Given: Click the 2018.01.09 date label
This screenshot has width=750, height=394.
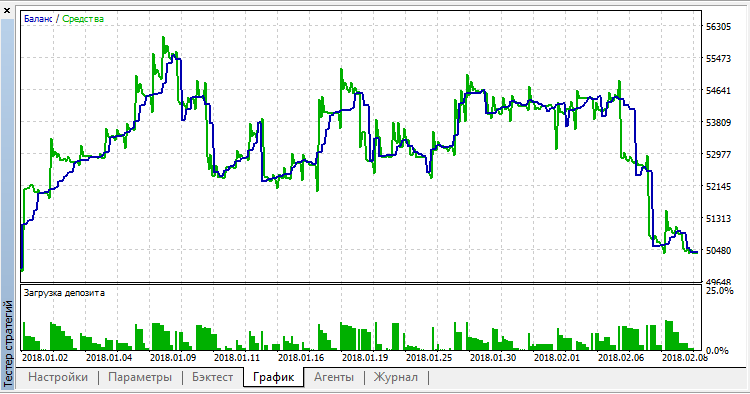Looking at the screenshot, I should click(x=173, y=358).
